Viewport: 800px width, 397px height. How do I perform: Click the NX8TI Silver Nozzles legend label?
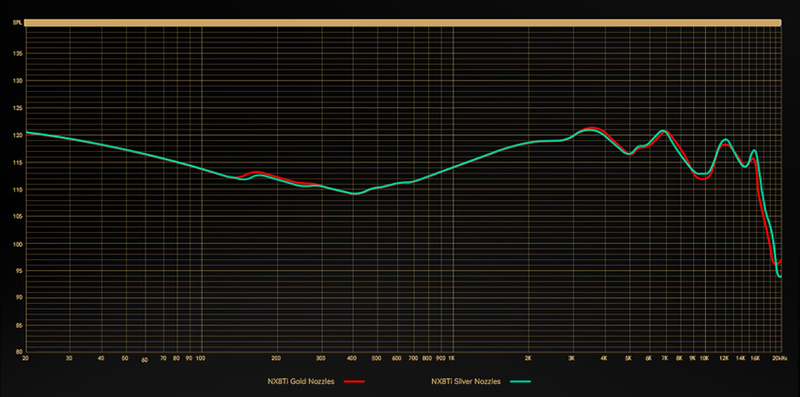(465, 381)
